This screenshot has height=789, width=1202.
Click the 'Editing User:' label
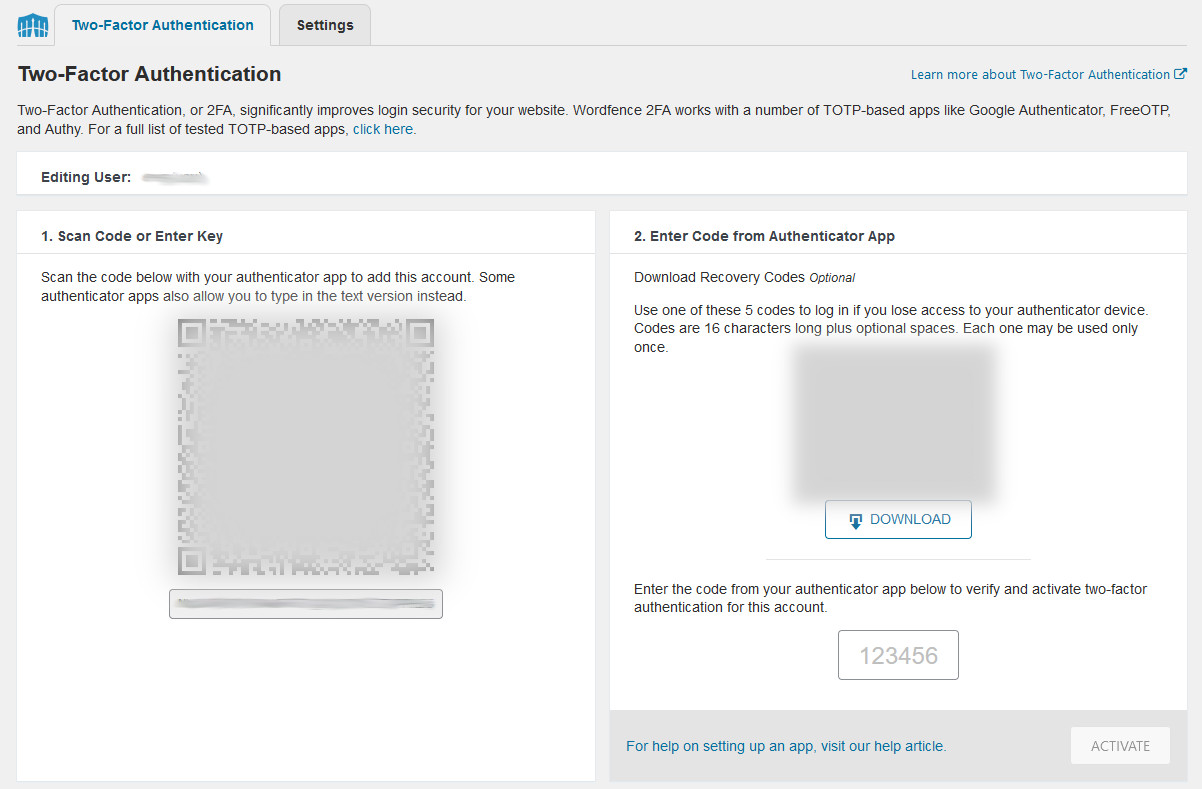tap(86, 177)
